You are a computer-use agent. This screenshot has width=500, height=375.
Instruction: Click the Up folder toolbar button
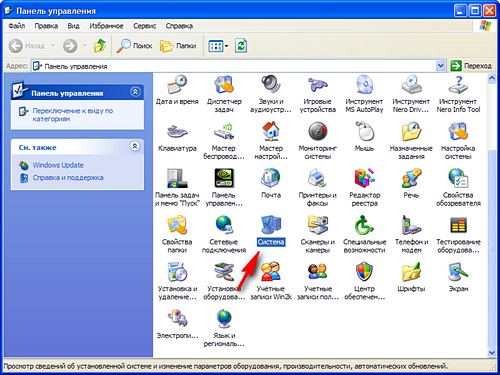pos(100,46)
